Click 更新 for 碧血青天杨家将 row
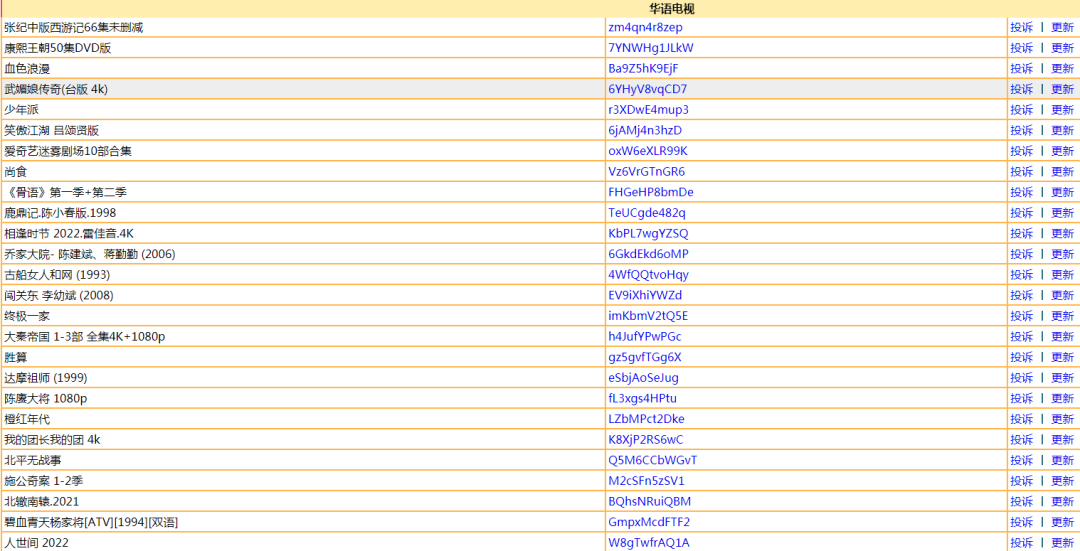Viewport: 1080px width, 551px height. (x=1062, y=522)
